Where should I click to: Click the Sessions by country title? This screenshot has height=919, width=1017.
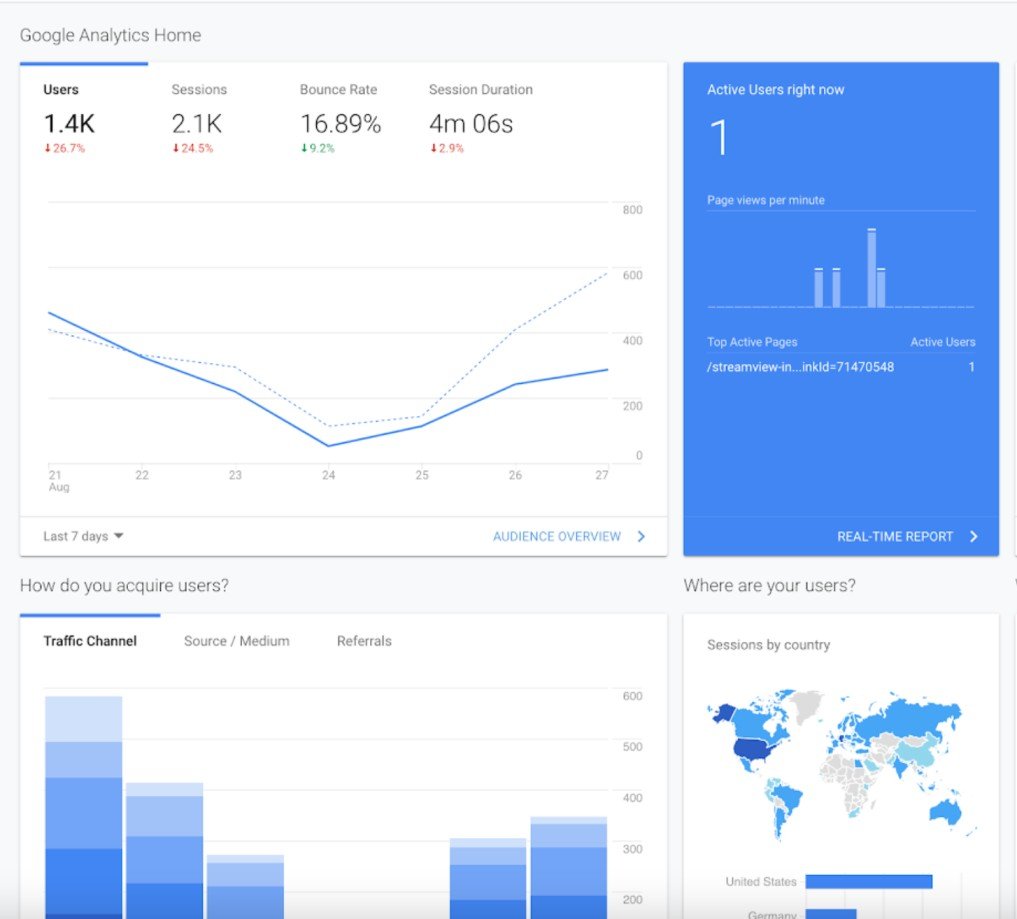768,645
